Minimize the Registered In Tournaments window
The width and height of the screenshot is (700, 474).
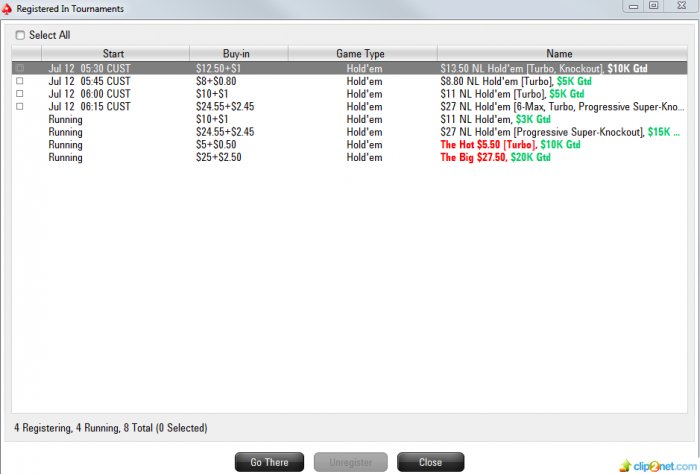[633, 6]
